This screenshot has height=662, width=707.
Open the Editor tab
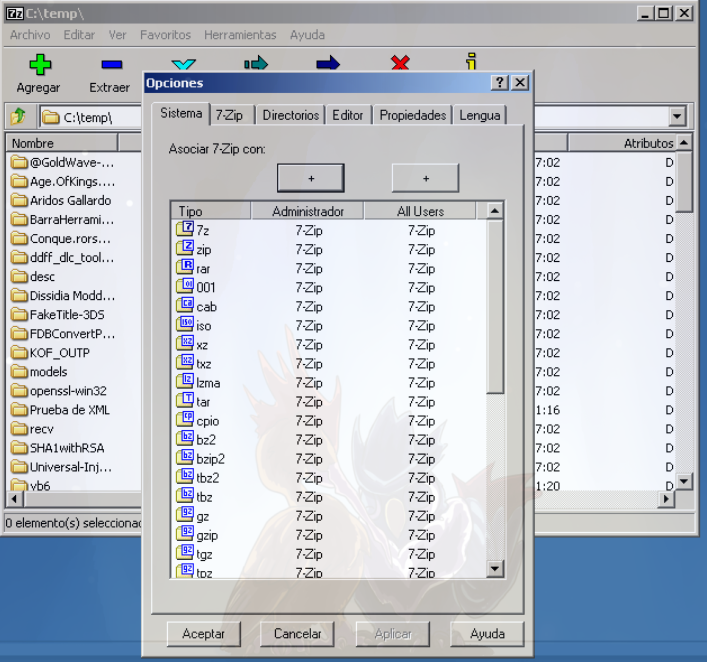coord(348,115)
